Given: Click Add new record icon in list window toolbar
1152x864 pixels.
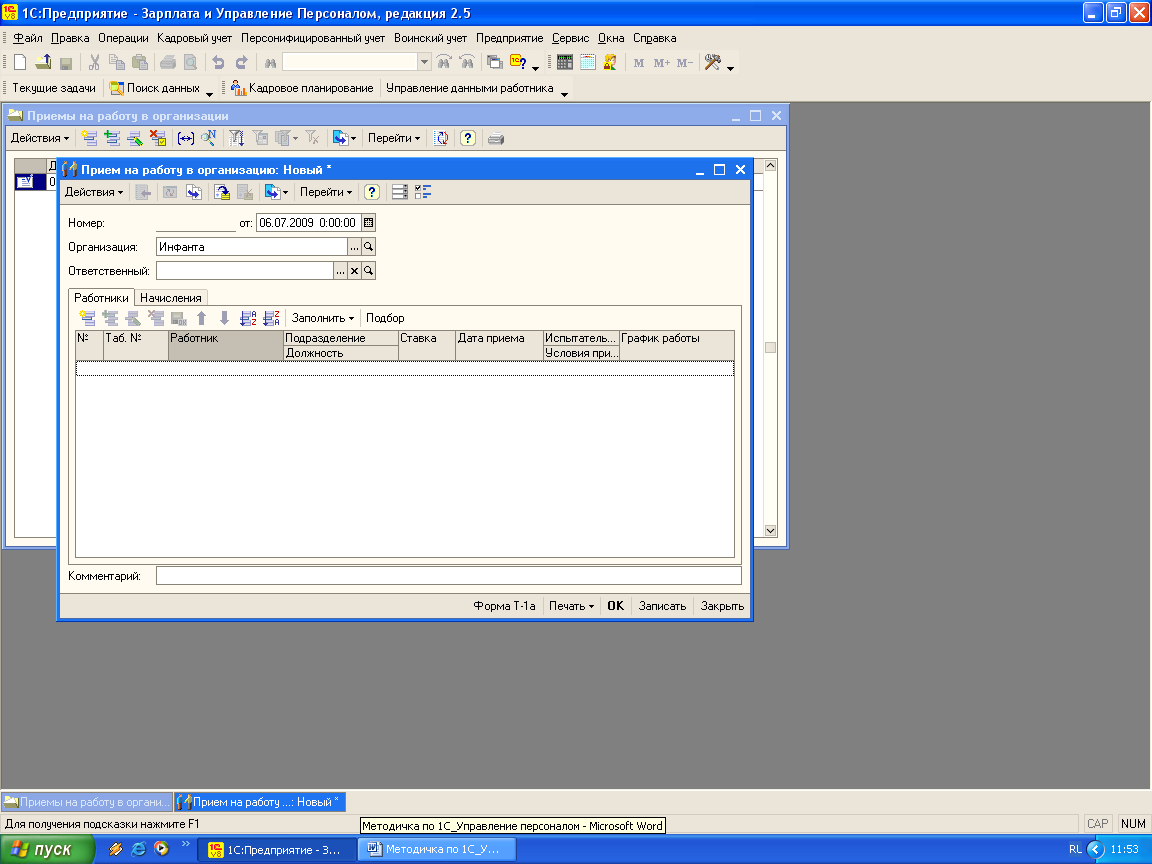Looking at the screenshot, I should [x=90, y=138].
